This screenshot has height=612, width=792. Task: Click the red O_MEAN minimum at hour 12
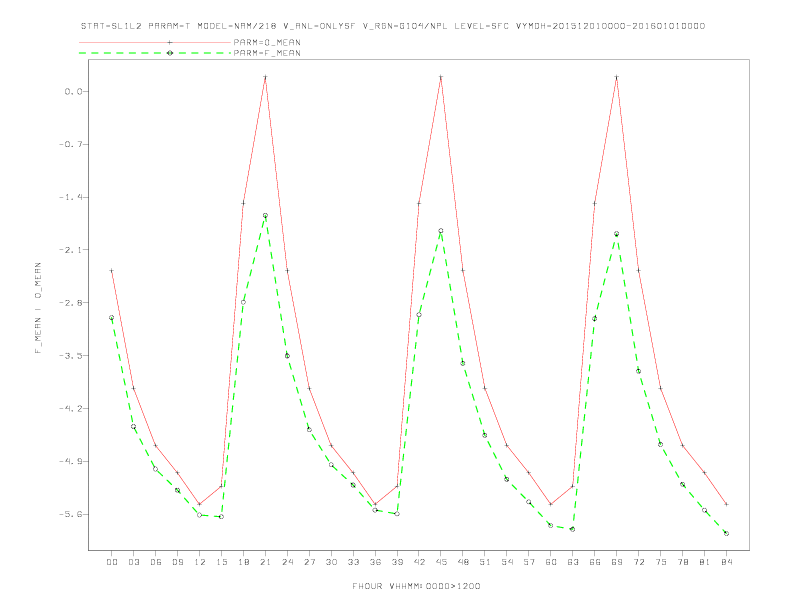200,504
